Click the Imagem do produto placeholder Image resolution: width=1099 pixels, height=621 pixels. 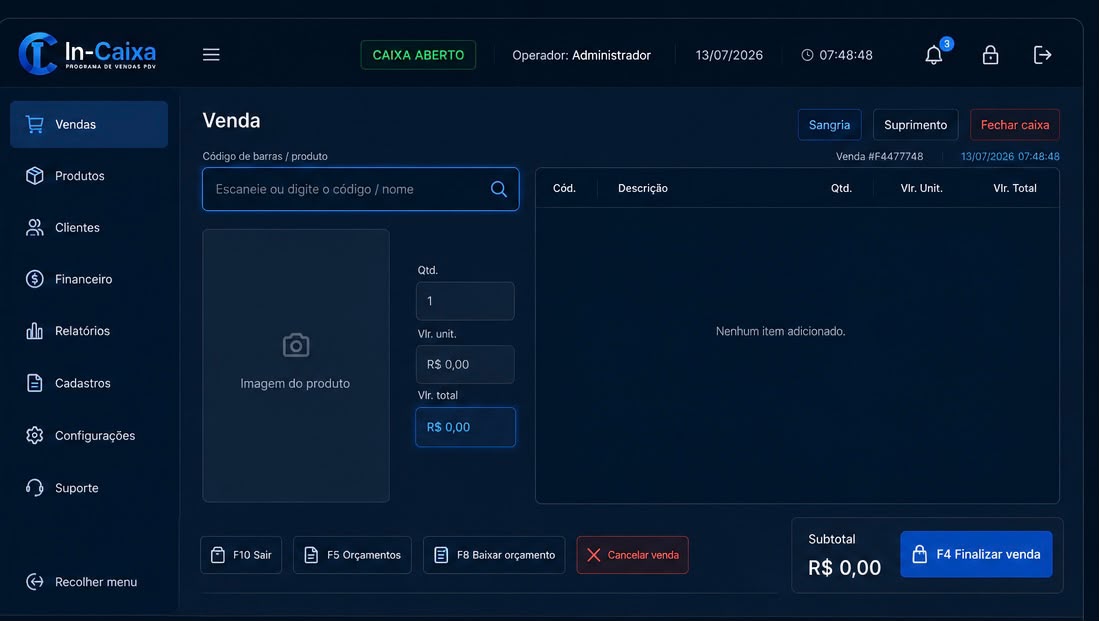click(296, 366)
